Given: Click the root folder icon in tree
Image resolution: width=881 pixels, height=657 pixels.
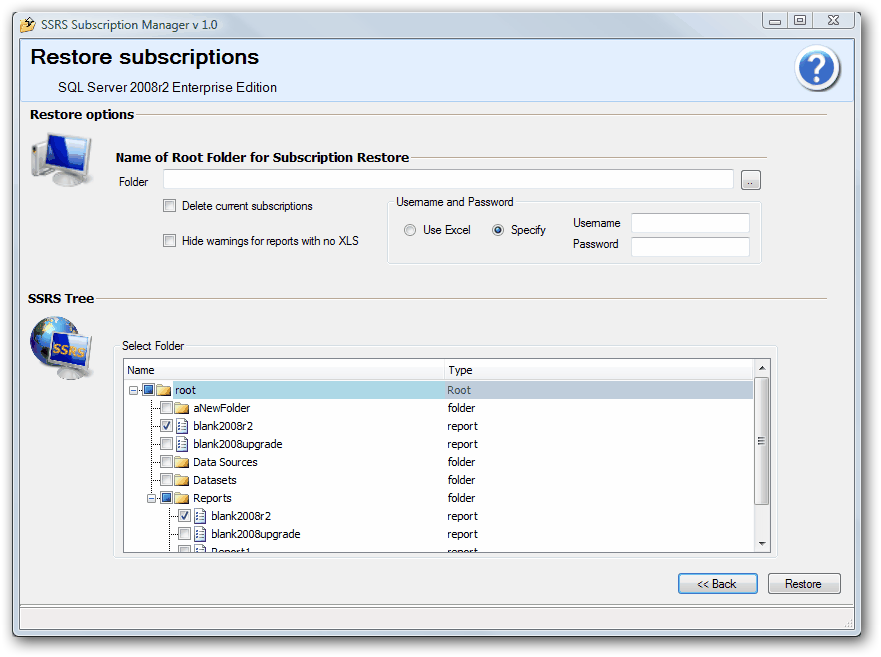Looking at the screenshot, I should (x=164, y=390).
